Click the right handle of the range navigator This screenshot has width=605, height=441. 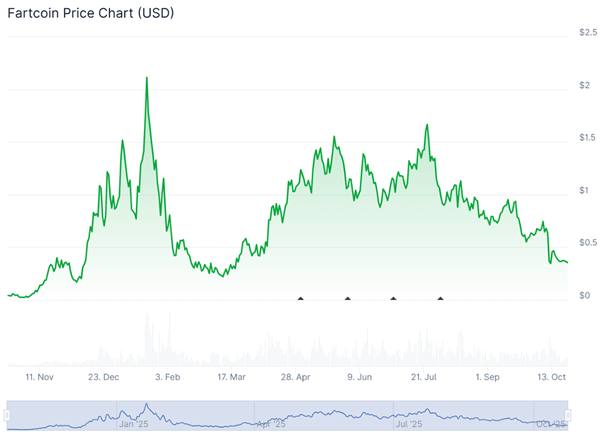point(568,415)
